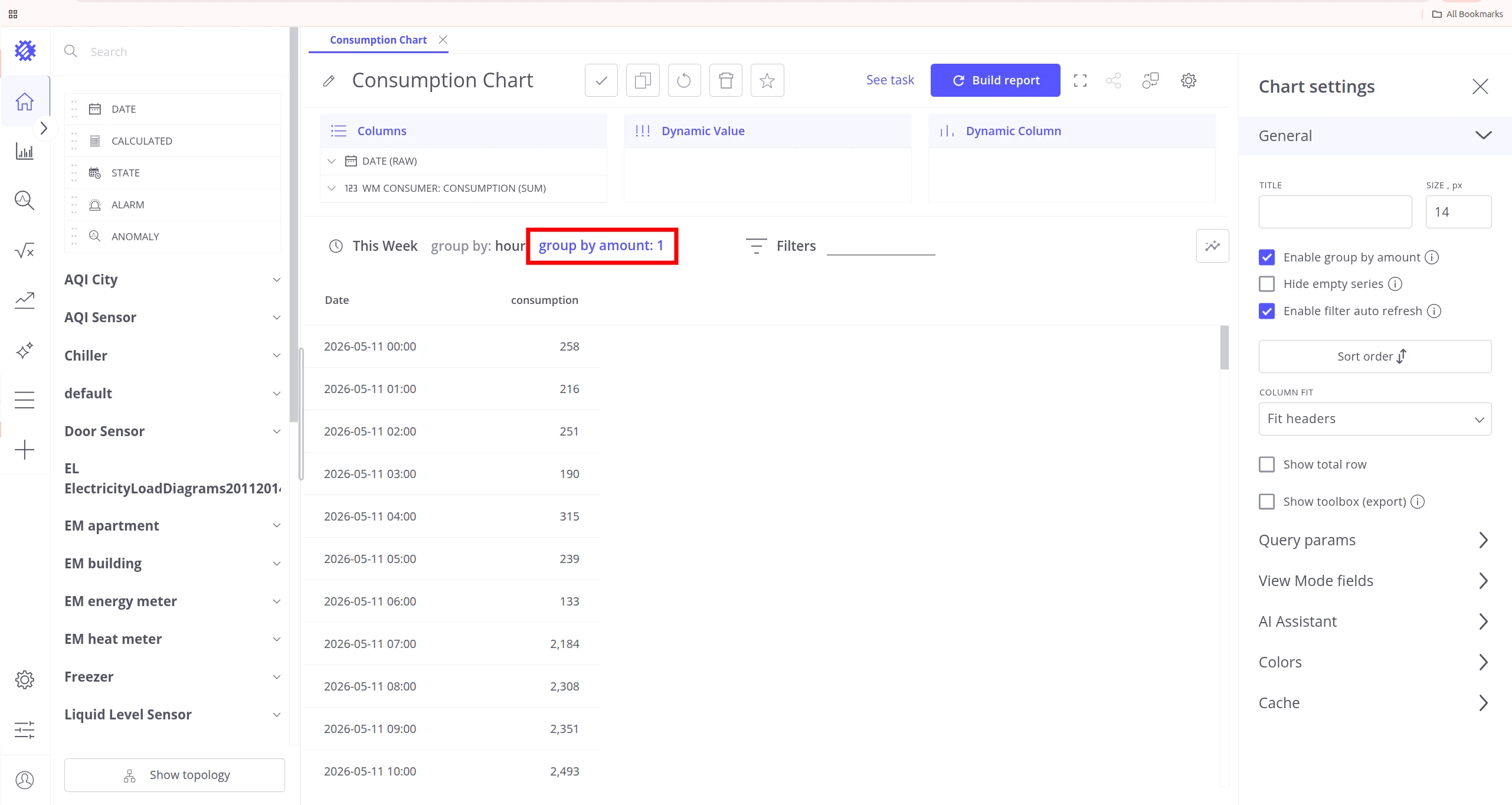Click the share icon
The image size is (1512, 805).
[1114, 80]
